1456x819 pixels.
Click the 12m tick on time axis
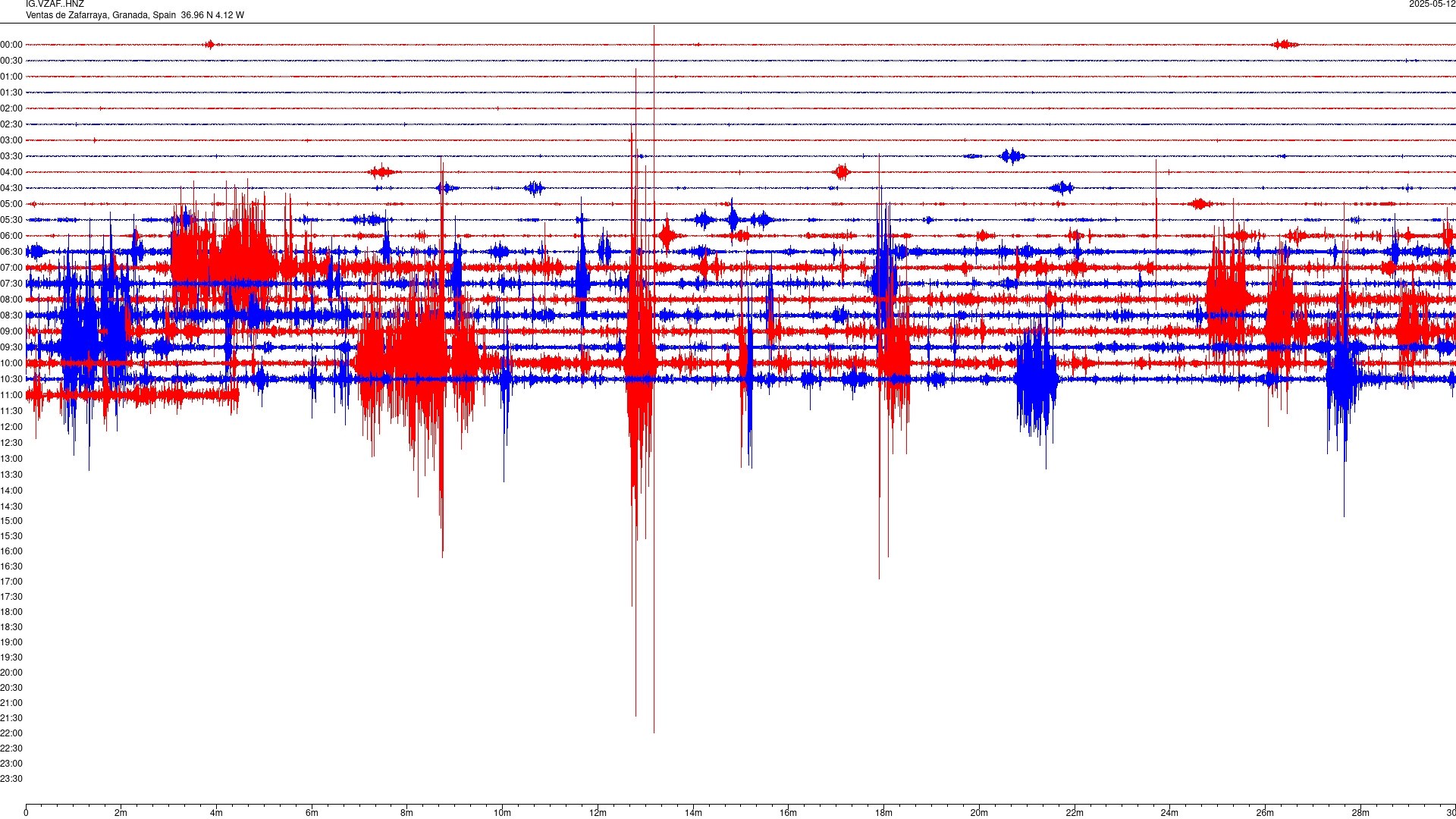pos(598,813)
